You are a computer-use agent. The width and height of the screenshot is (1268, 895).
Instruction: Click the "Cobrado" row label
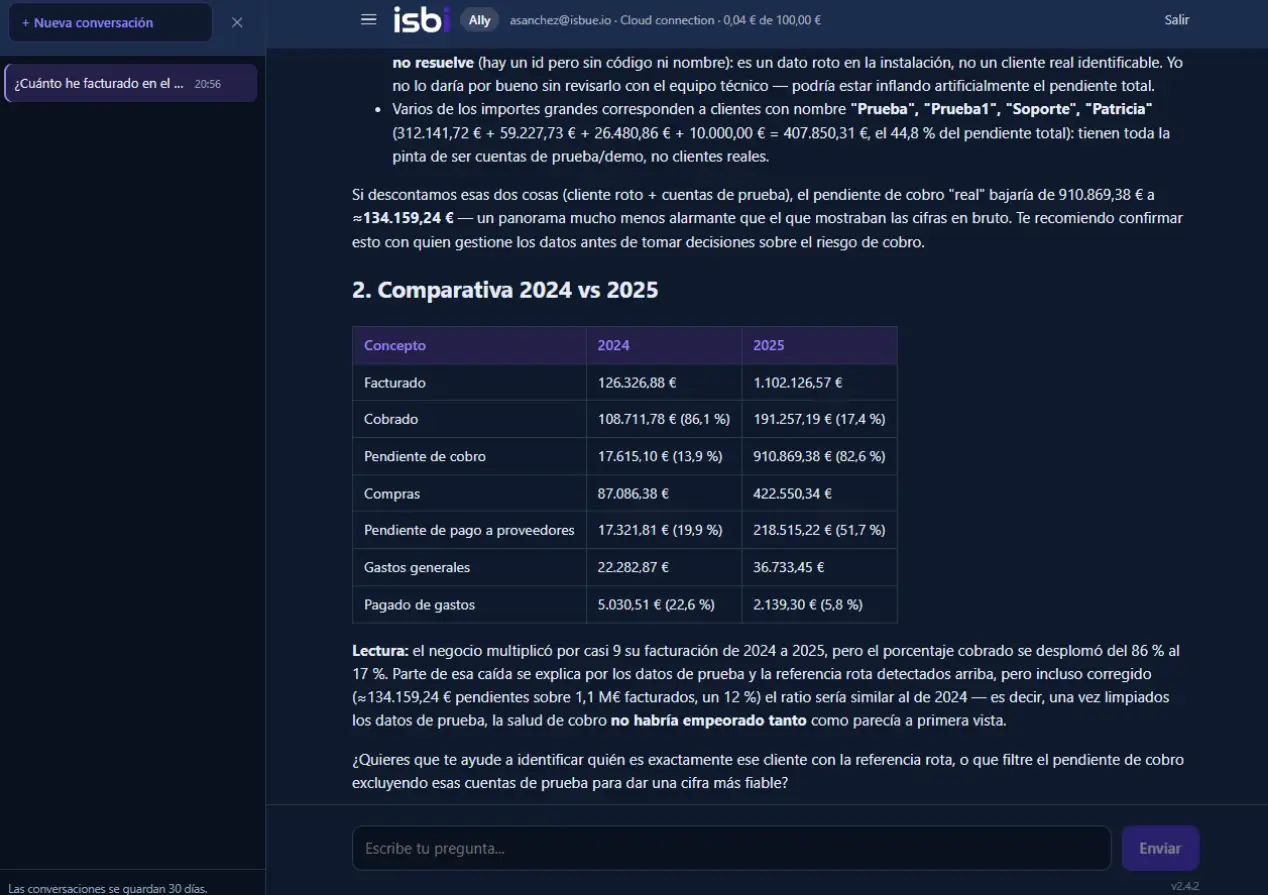(391, 419)
